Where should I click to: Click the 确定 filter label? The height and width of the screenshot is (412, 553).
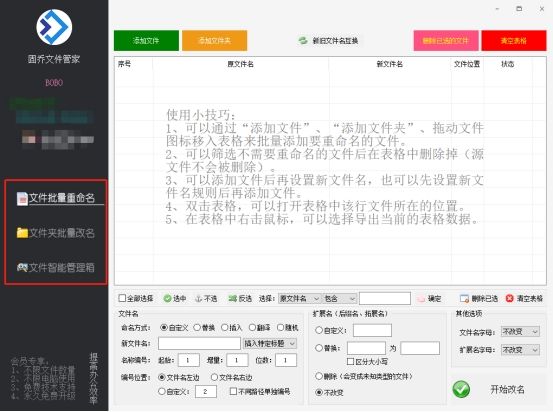[434, 299]
